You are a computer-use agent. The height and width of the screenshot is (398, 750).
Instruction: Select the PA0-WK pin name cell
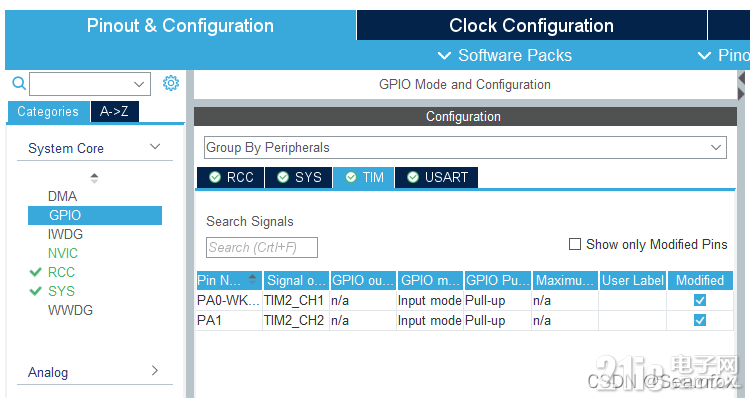tap(229, 300)
